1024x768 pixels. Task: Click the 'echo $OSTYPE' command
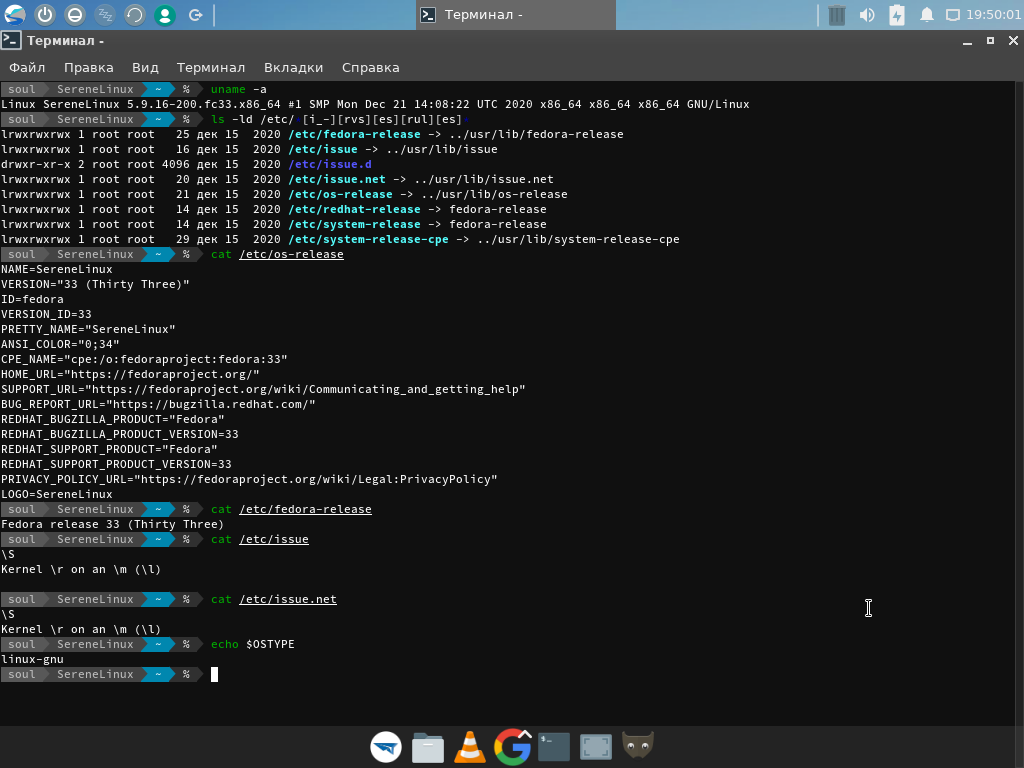253,644
